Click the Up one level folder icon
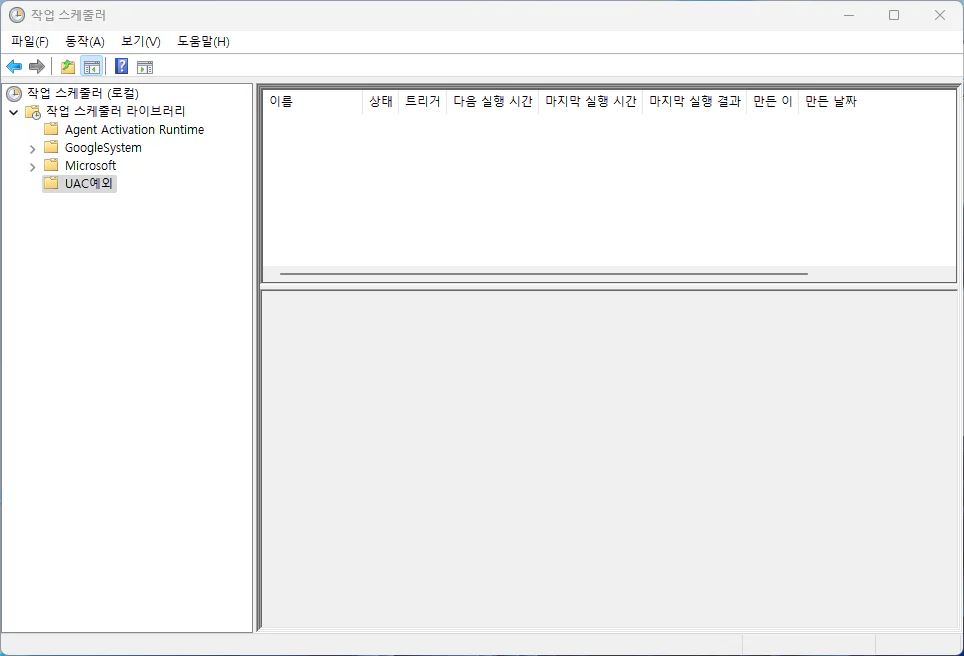 [68, 66]
